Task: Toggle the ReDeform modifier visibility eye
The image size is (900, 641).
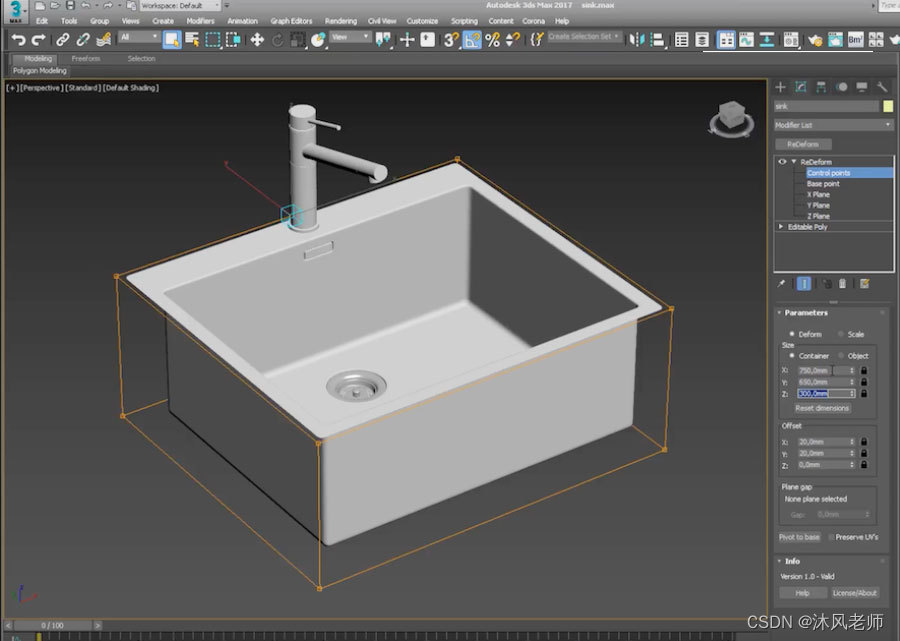Action: pyautogui.click(x=782, y=160)
